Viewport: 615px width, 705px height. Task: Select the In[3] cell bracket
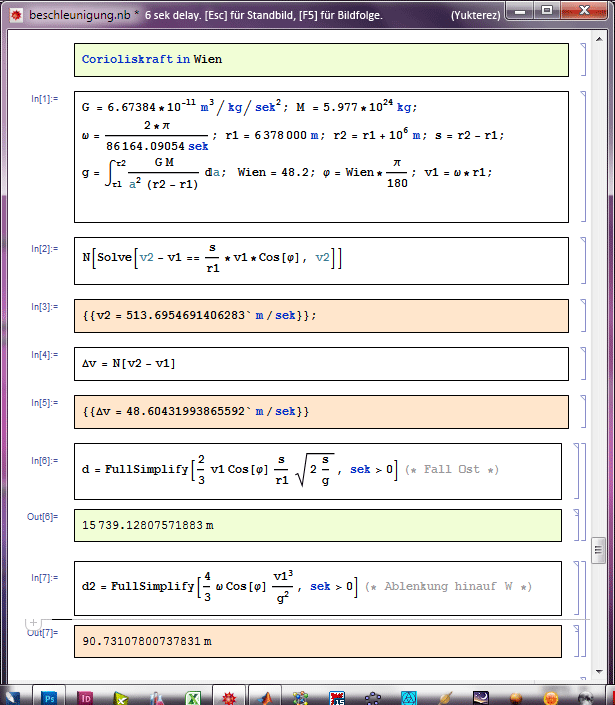click(583, 316)
